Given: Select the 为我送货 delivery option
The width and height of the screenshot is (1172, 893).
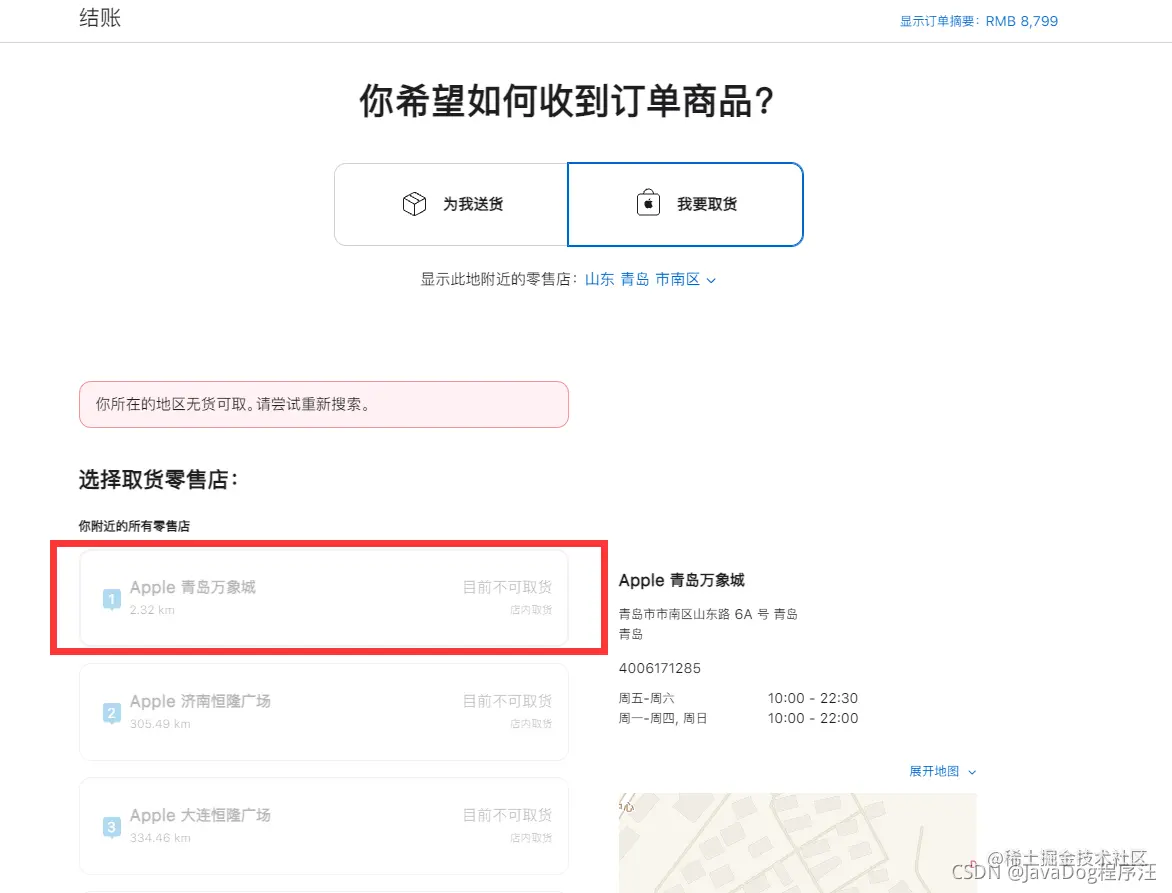Looking at the screenshot, I should tap(451, 204).
